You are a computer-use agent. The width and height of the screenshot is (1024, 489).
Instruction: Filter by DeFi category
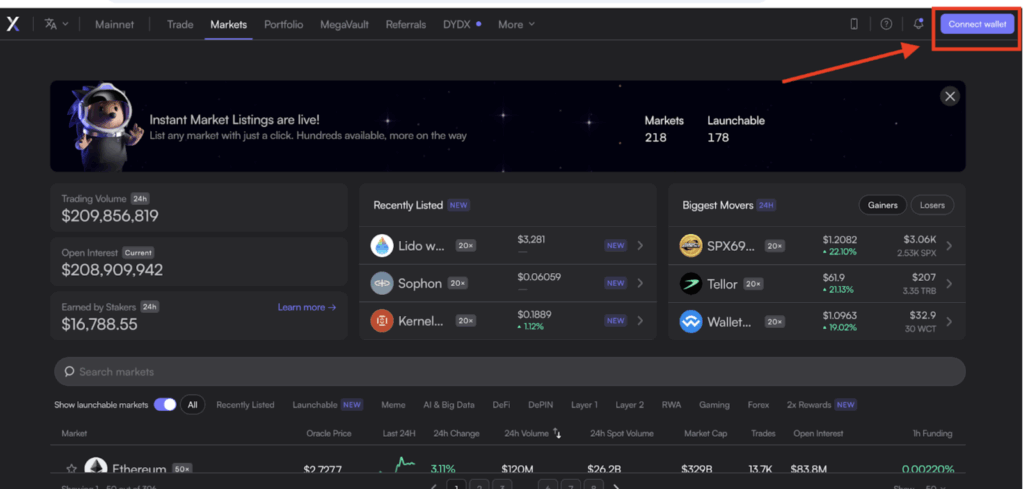[502, 405]
